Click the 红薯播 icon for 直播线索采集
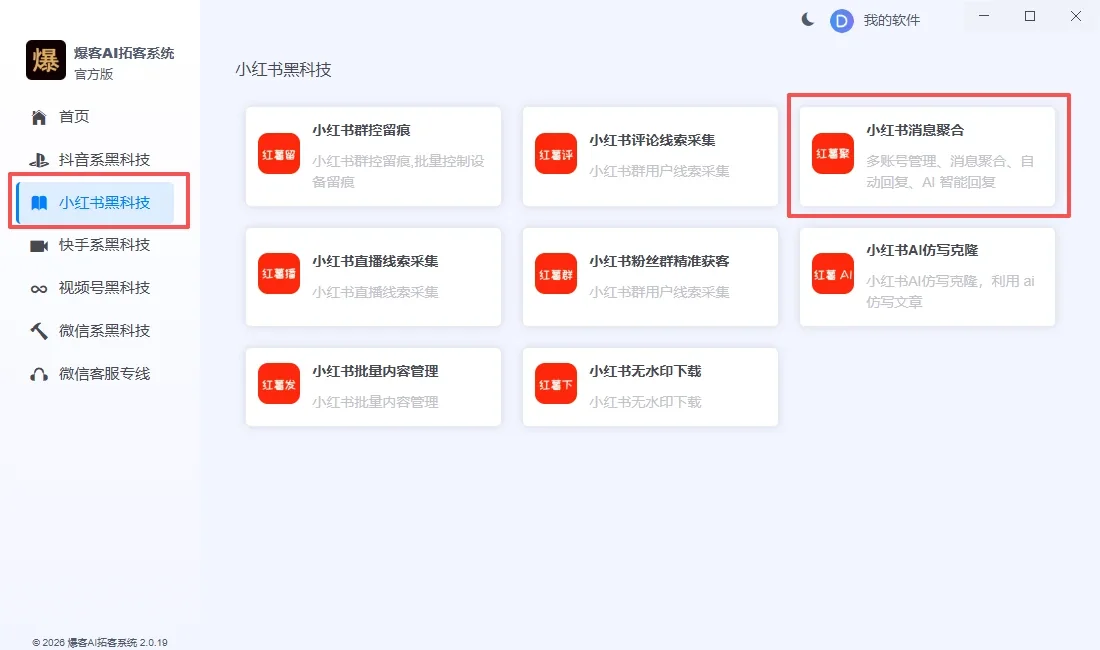This screenshot has width=1100, height=650. [x=279, y=273]
